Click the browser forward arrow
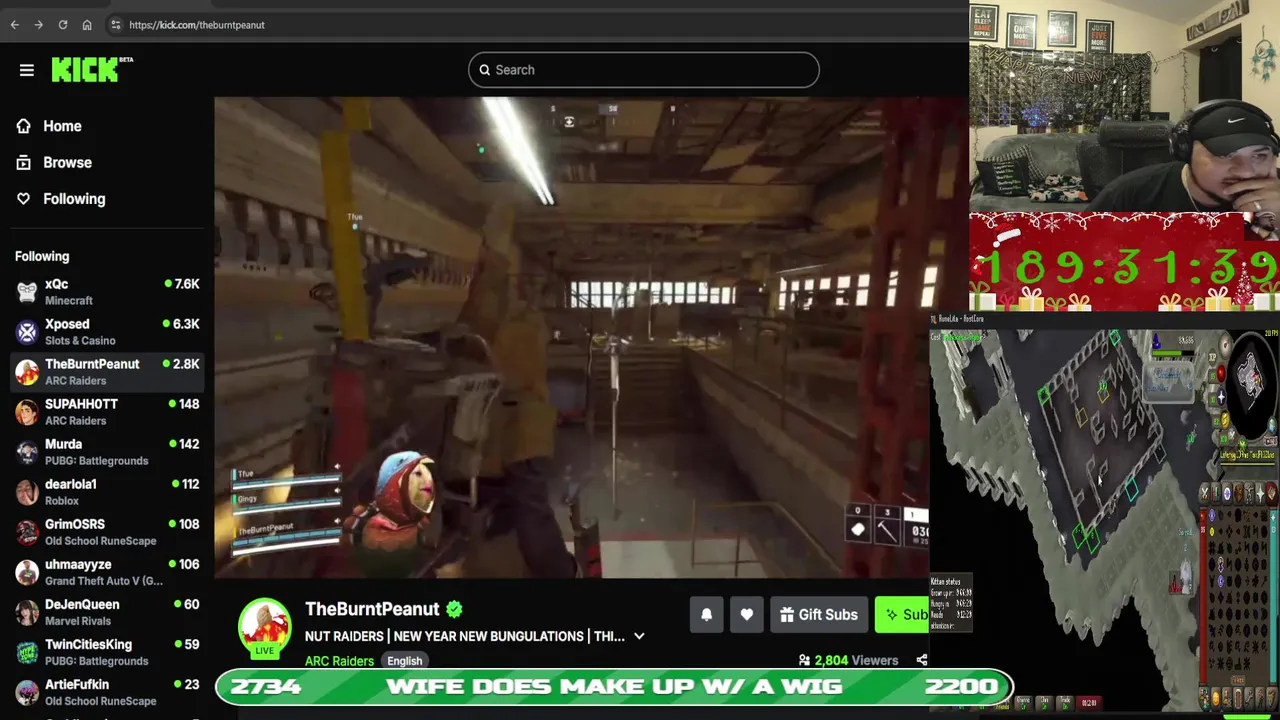The height and width of the screenshot is (720, 1280). pos(38,25)
